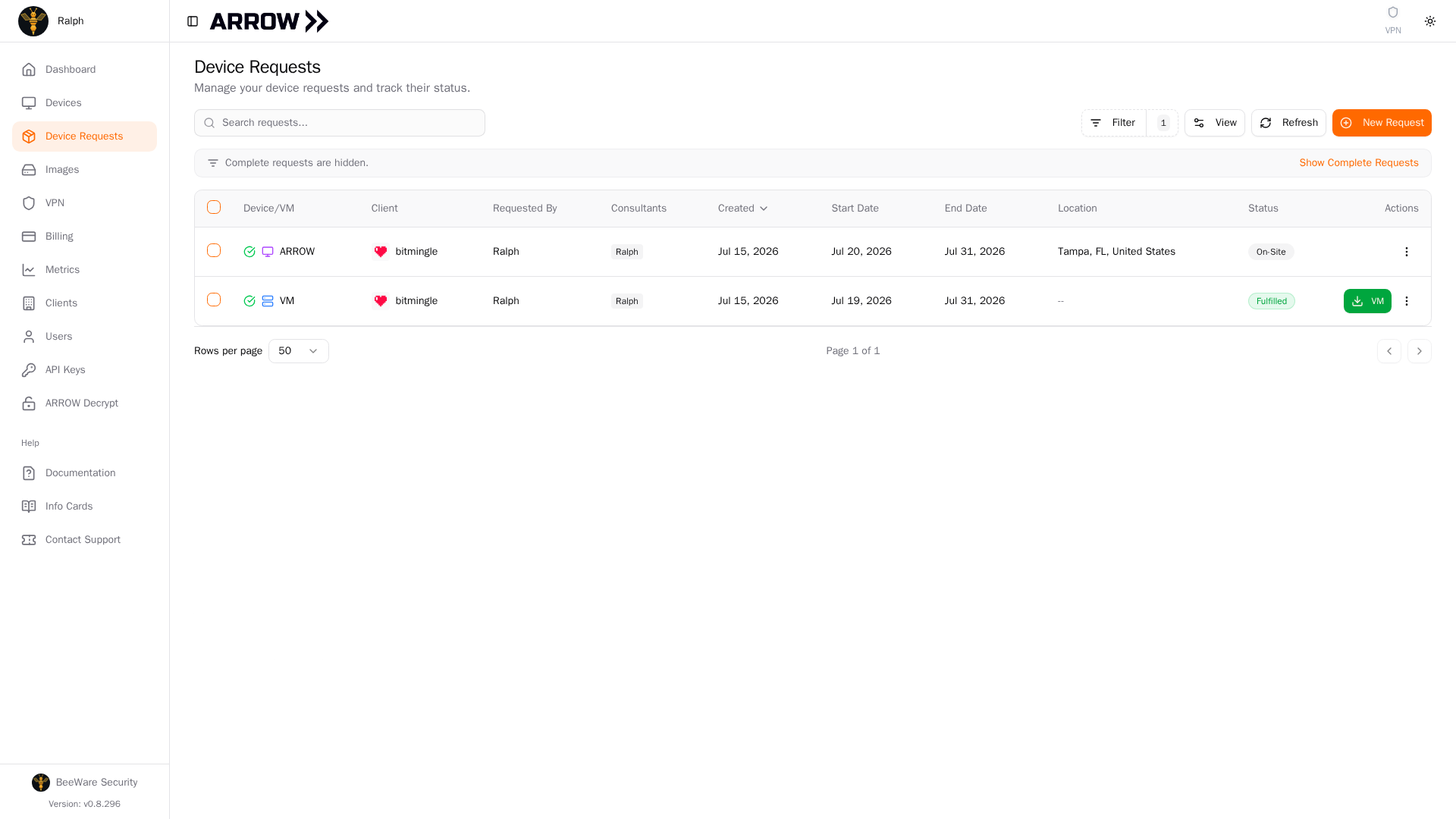Open Info Cards
This screenshot has width=1456, height=819.
84,507
